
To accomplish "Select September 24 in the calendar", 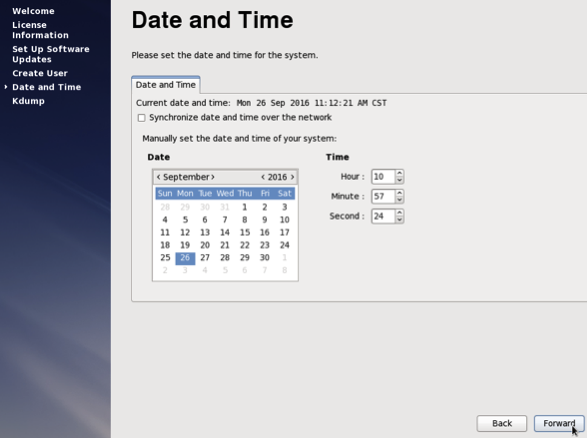I will click(285, 246).
